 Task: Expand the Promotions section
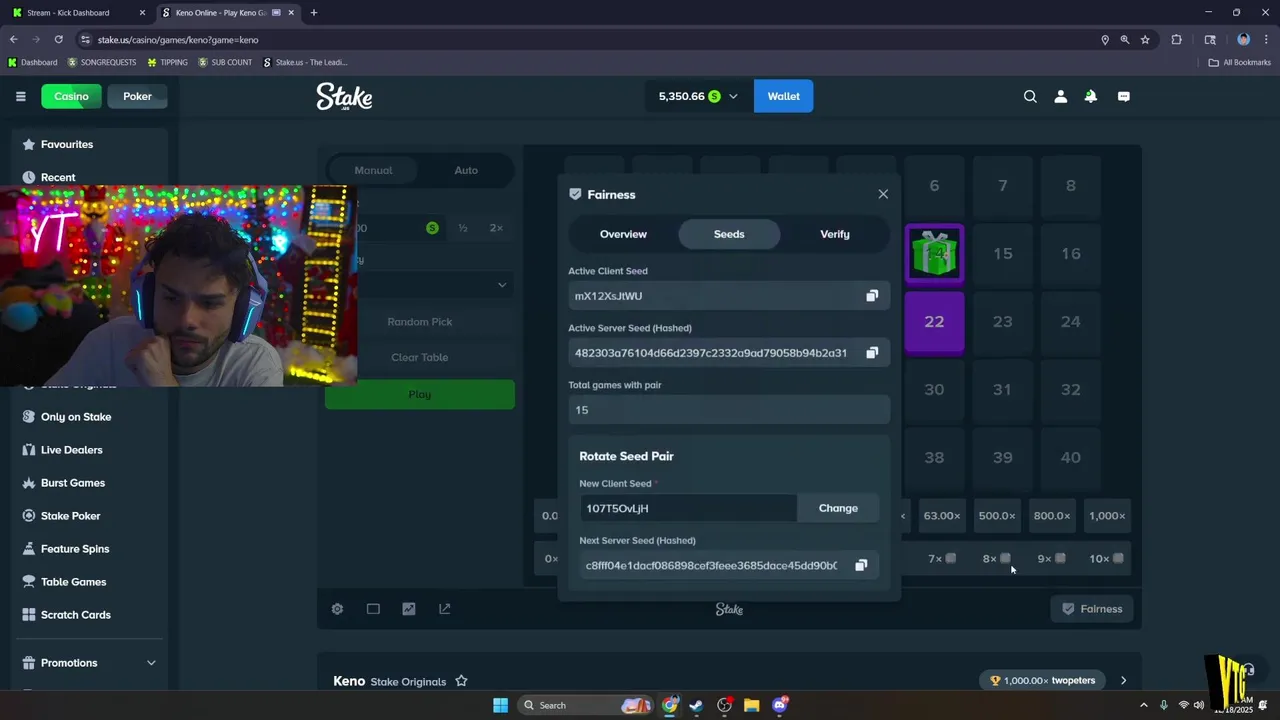pyautogui.click(x=151, y=663)
